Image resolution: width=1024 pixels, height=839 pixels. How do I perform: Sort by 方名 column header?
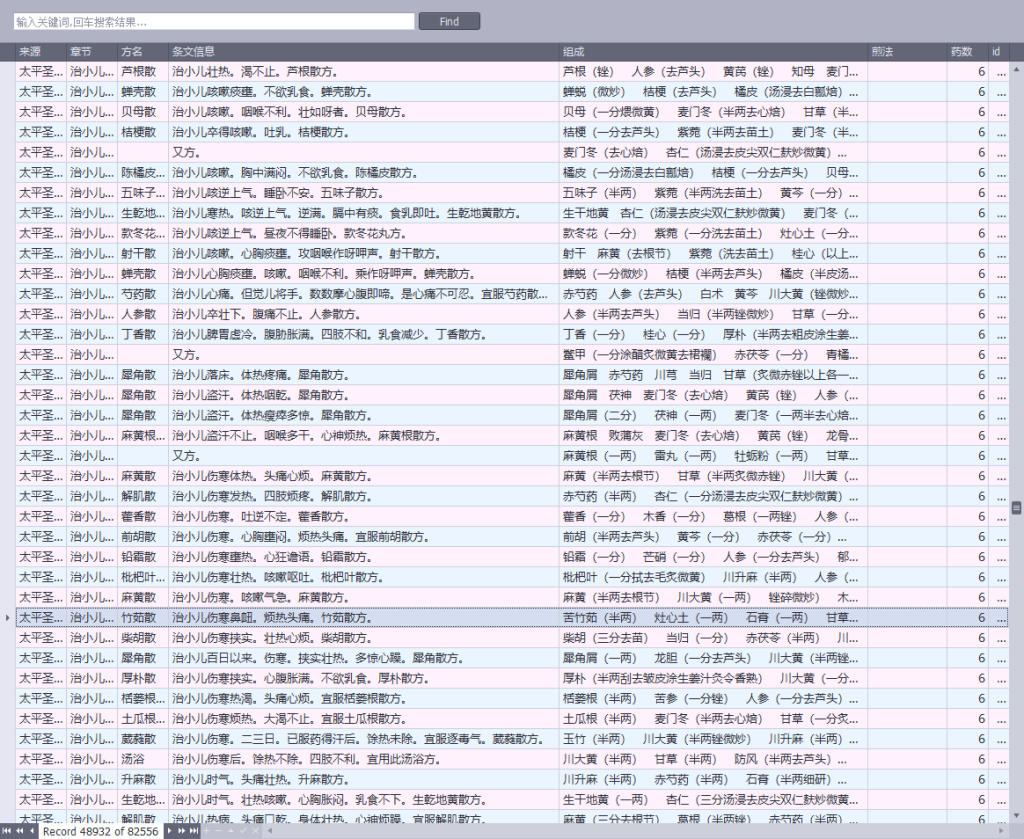click(132, 51)
